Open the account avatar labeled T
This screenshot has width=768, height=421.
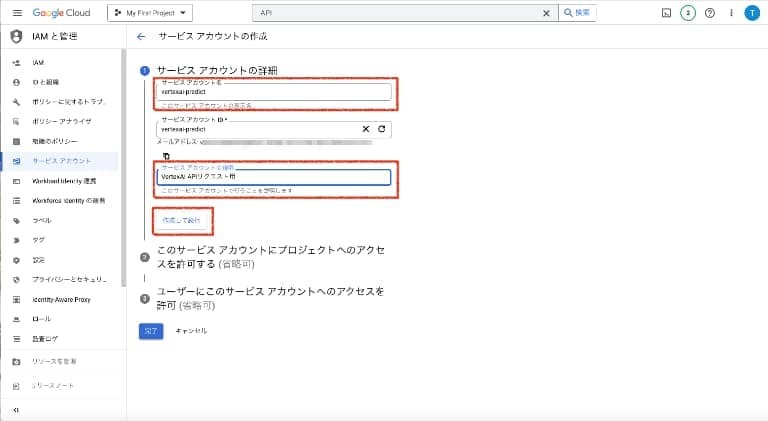(752, 13)
